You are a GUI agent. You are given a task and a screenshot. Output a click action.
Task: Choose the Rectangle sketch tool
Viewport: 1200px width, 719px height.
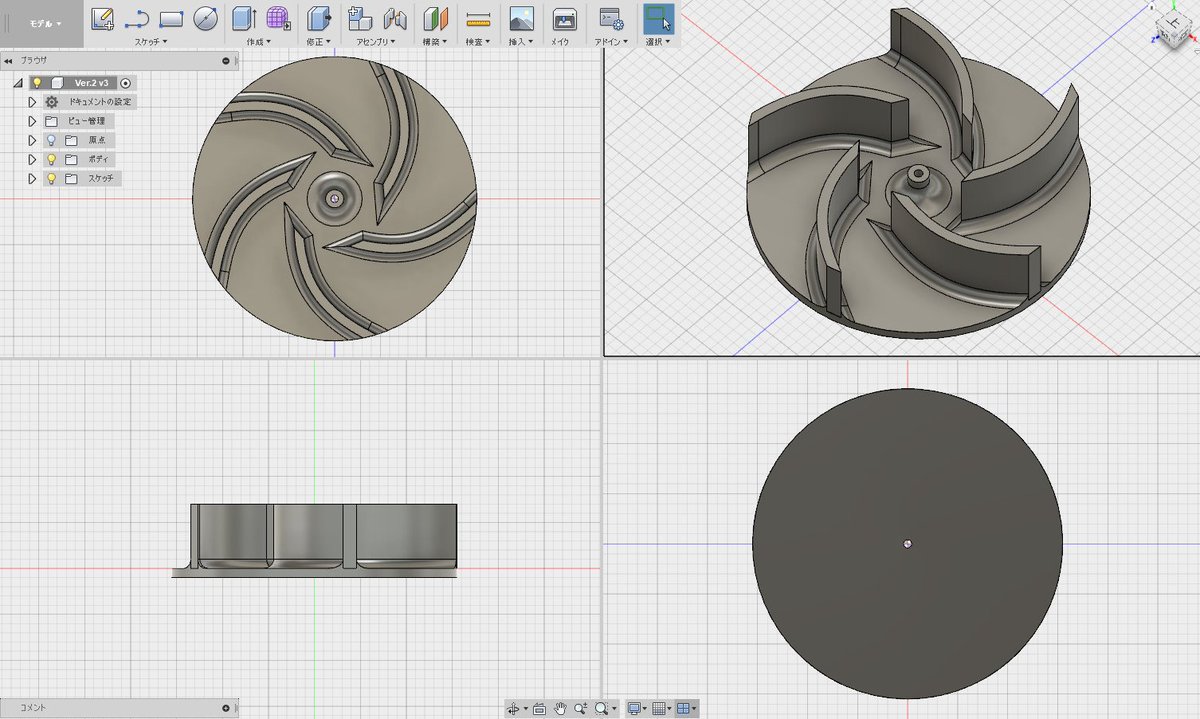point(171,18)
